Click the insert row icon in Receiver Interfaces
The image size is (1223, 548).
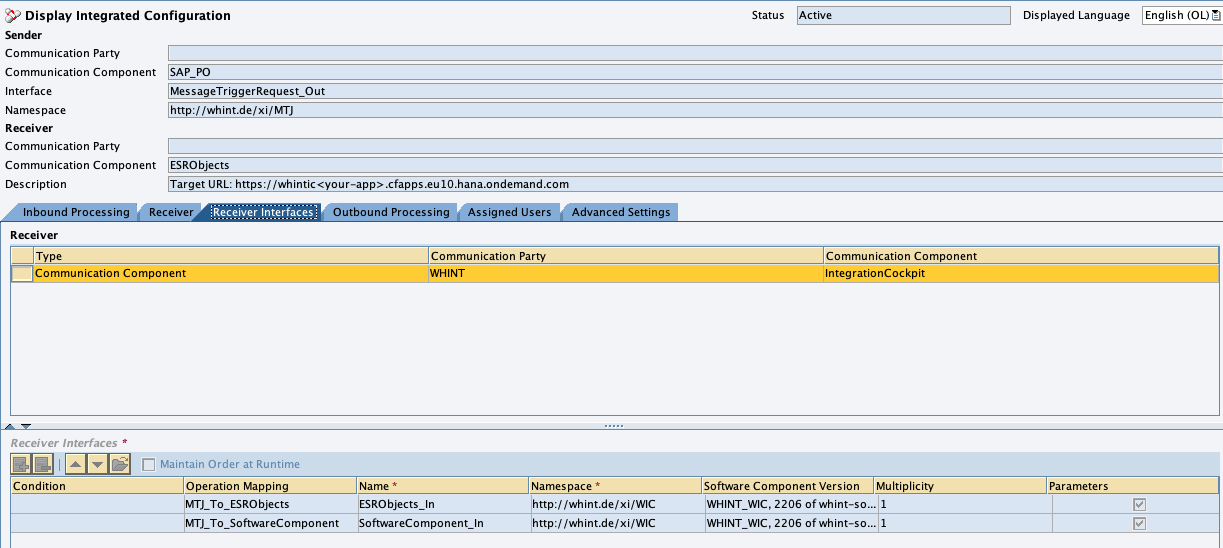point(21,464)
